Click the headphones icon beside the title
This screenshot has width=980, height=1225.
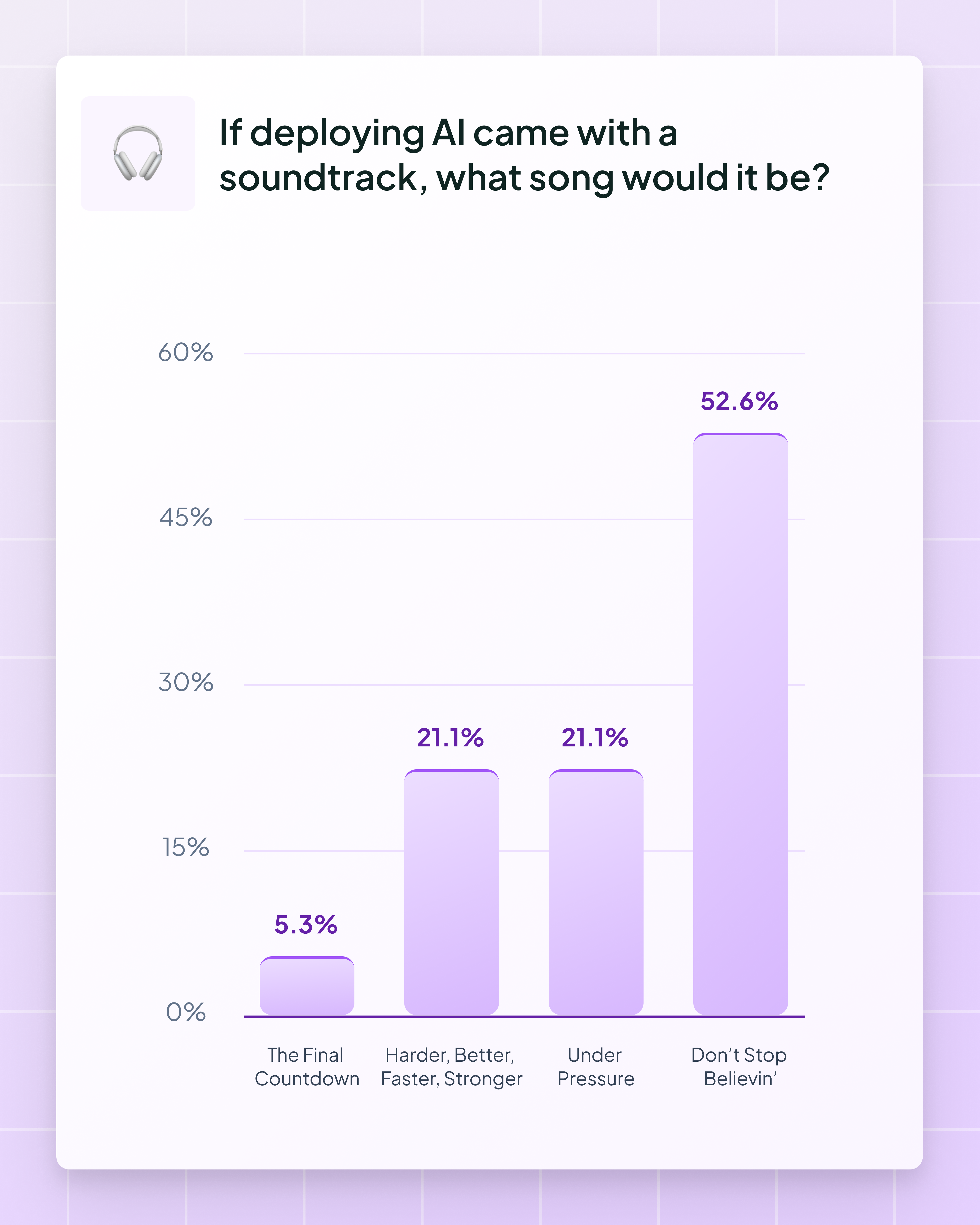[138, 153]
